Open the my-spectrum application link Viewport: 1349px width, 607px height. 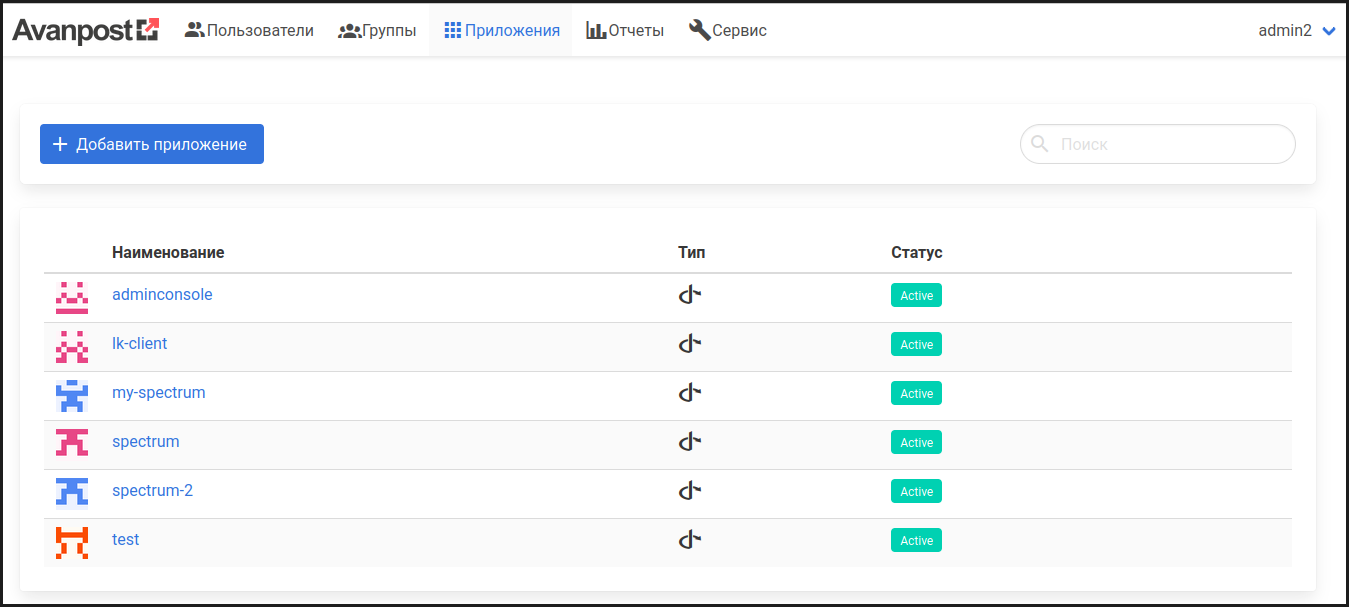tap(158, 393)
